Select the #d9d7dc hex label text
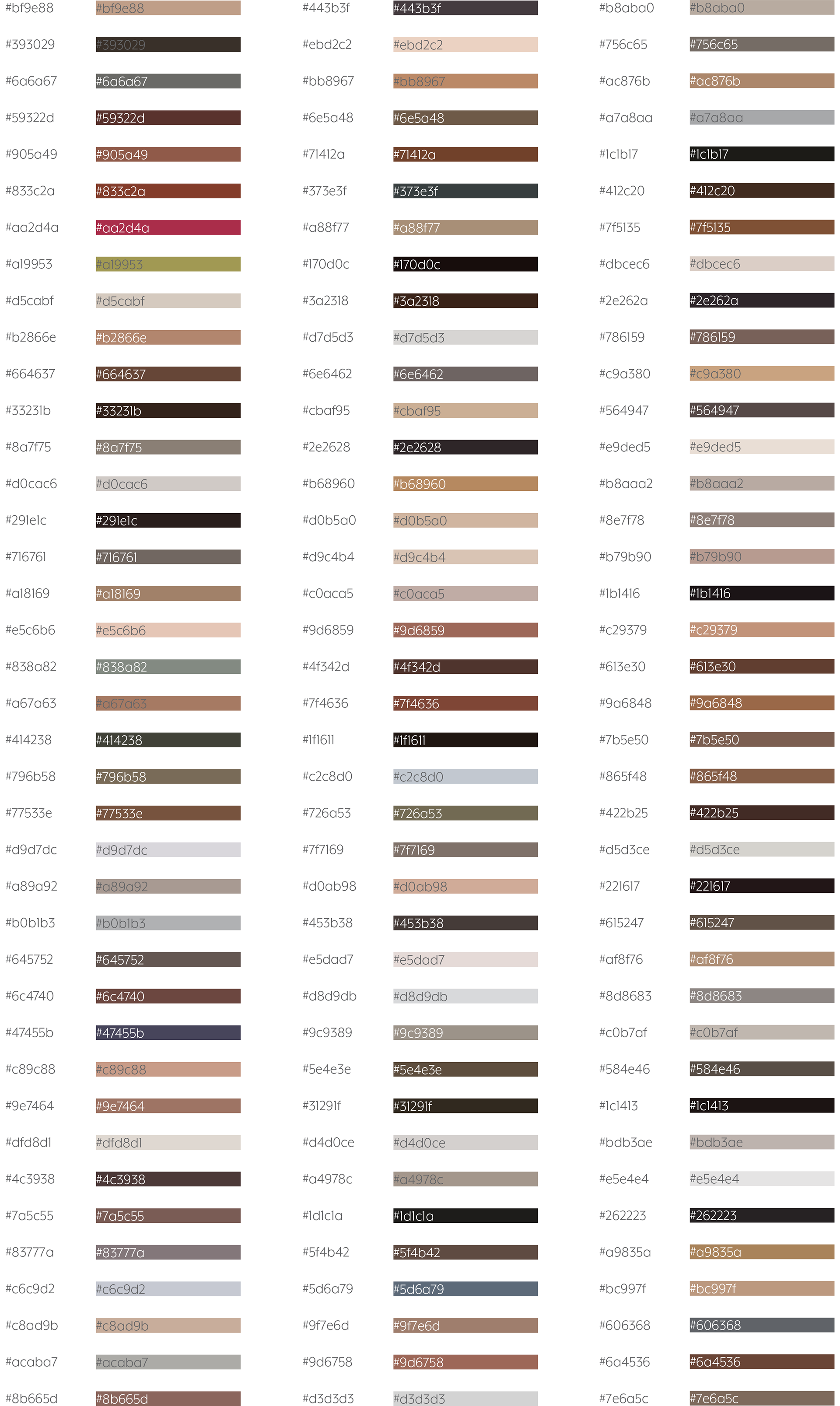 point(31,850)
